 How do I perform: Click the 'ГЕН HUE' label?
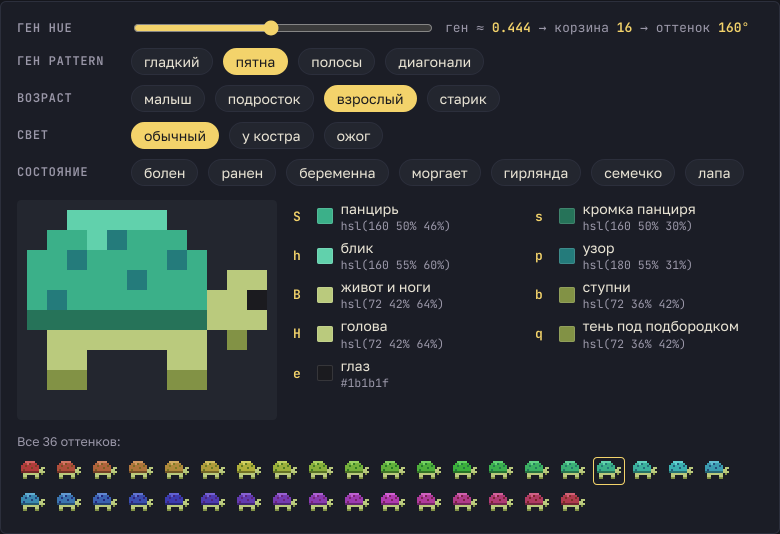pyautogui.click(x=45, y=28)
